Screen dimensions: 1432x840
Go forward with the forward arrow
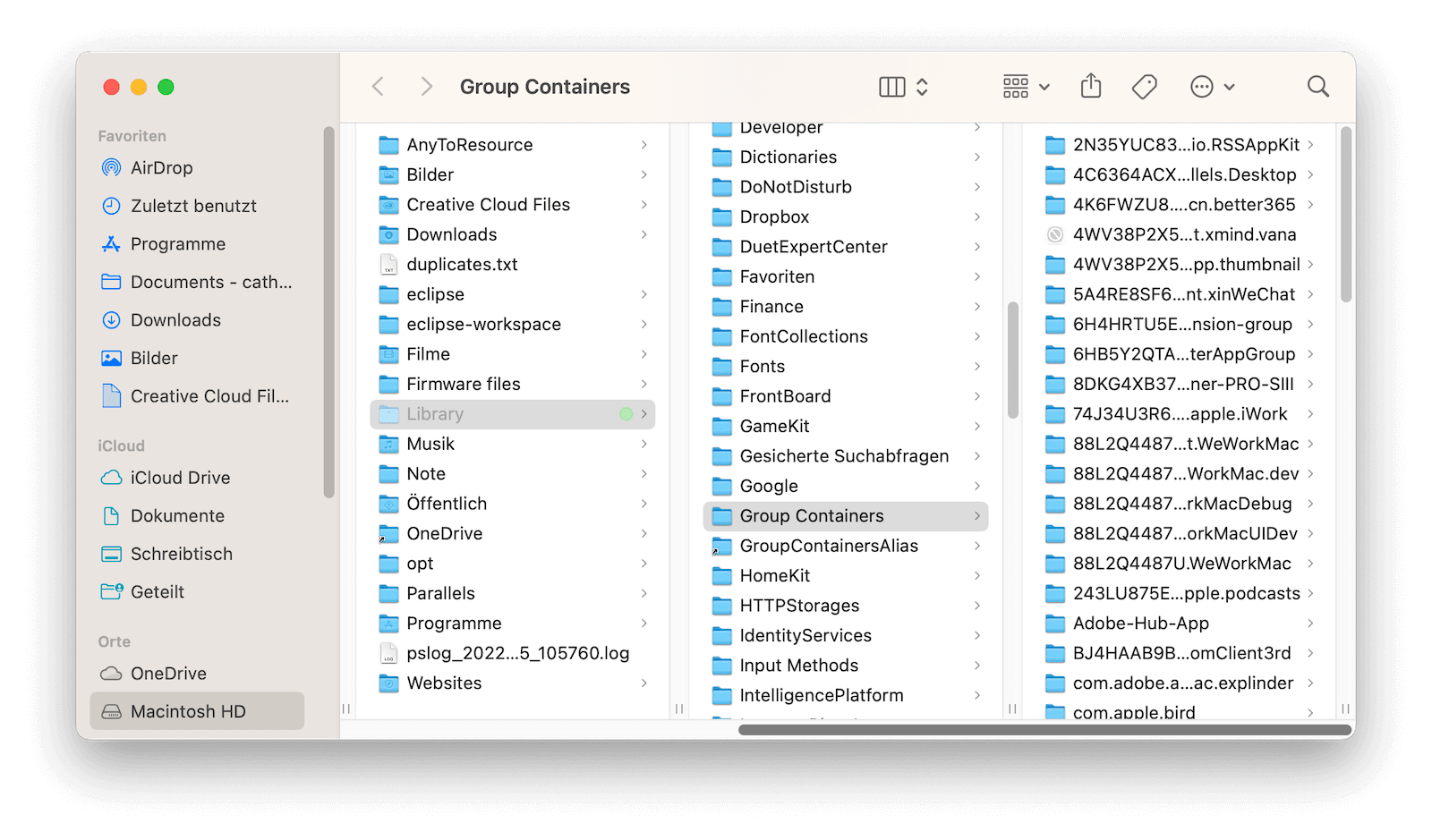tap(427, 87)
